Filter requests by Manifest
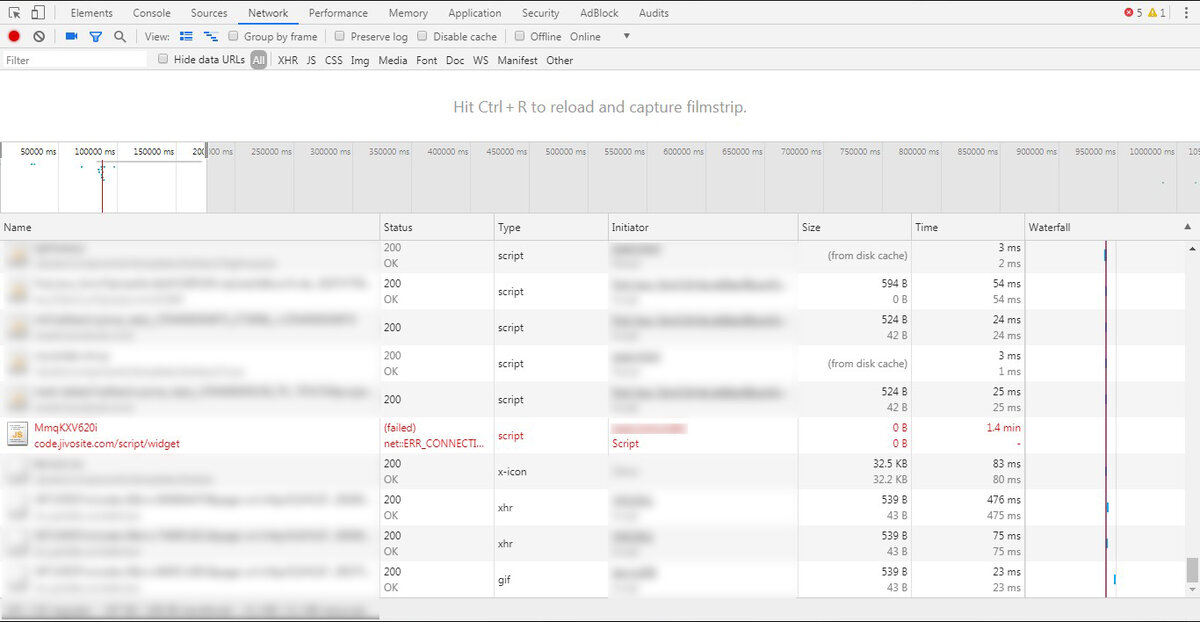Viewport: 1200px width, 622px height. pos(517,60)
